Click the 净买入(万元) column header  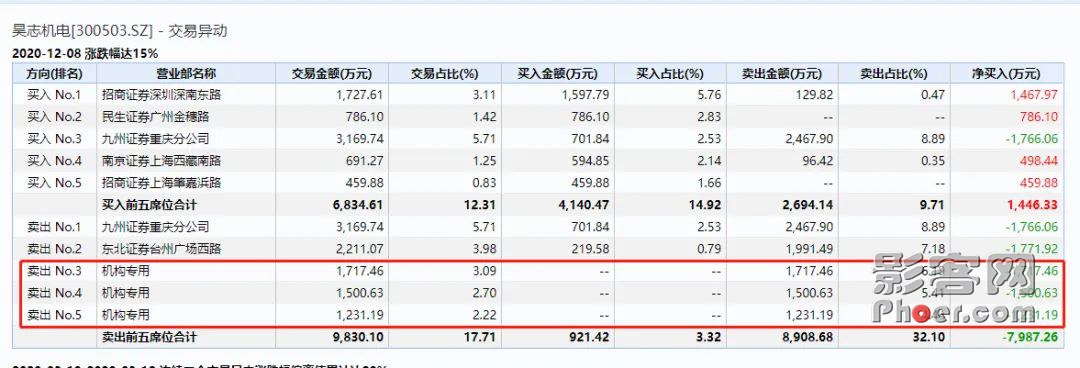point(1006,74)
